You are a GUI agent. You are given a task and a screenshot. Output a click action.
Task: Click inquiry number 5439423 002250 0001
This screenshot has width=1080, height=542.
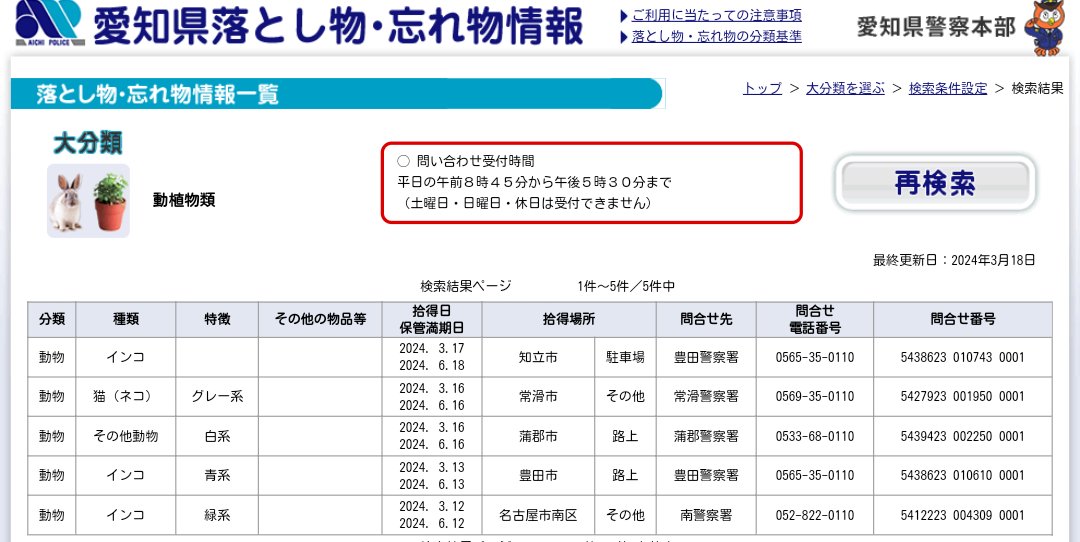(x=963, y=436)
